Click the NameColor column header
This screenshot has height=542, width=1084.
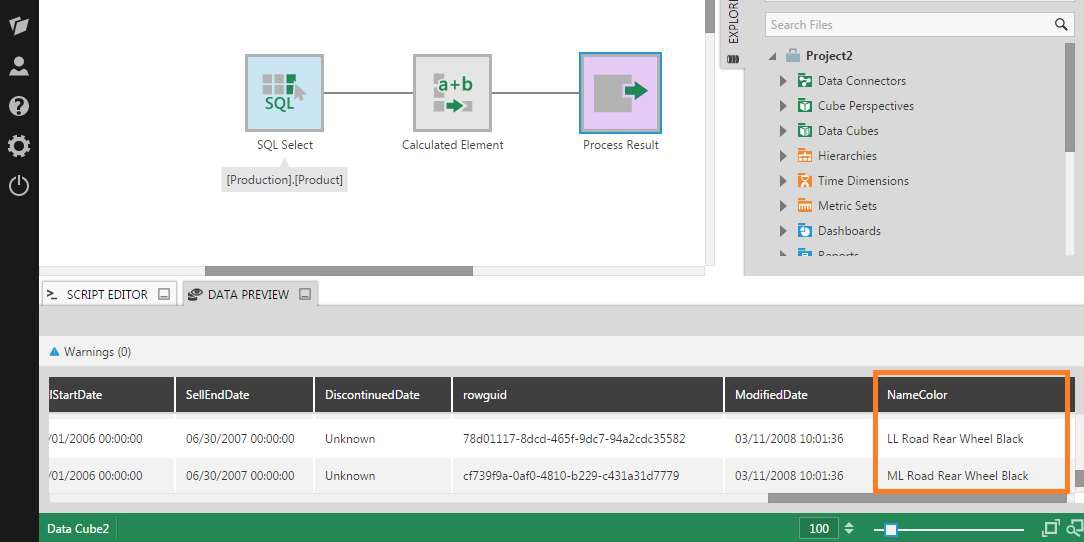917,395
